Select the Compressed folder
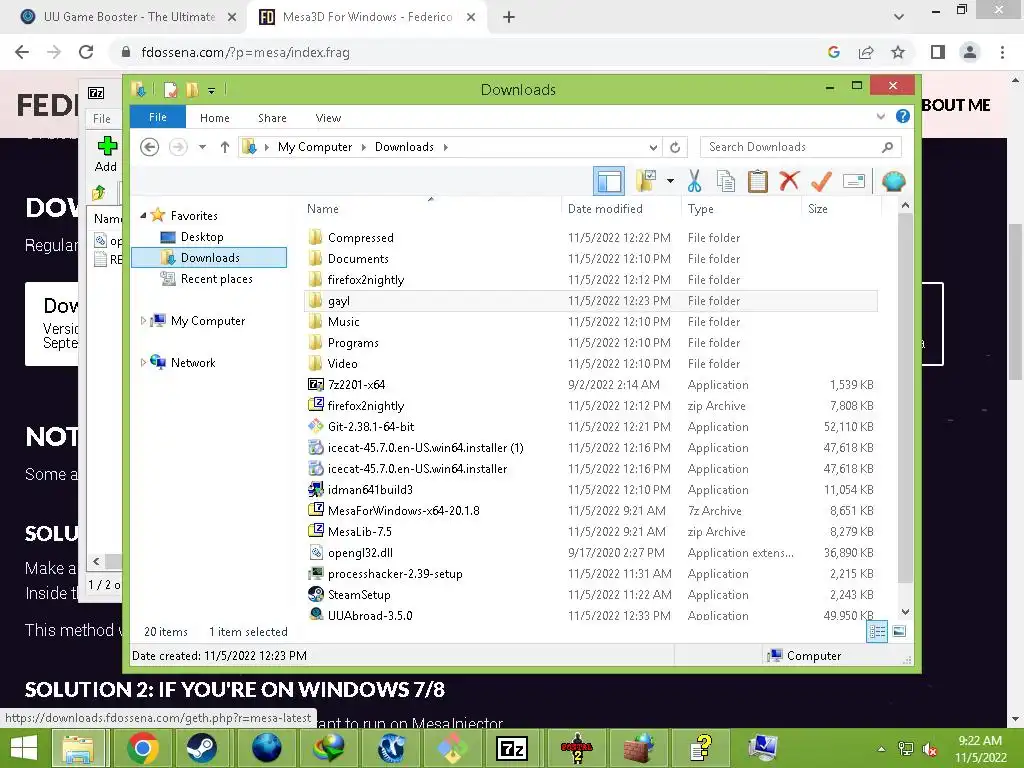 coord(360,238)
